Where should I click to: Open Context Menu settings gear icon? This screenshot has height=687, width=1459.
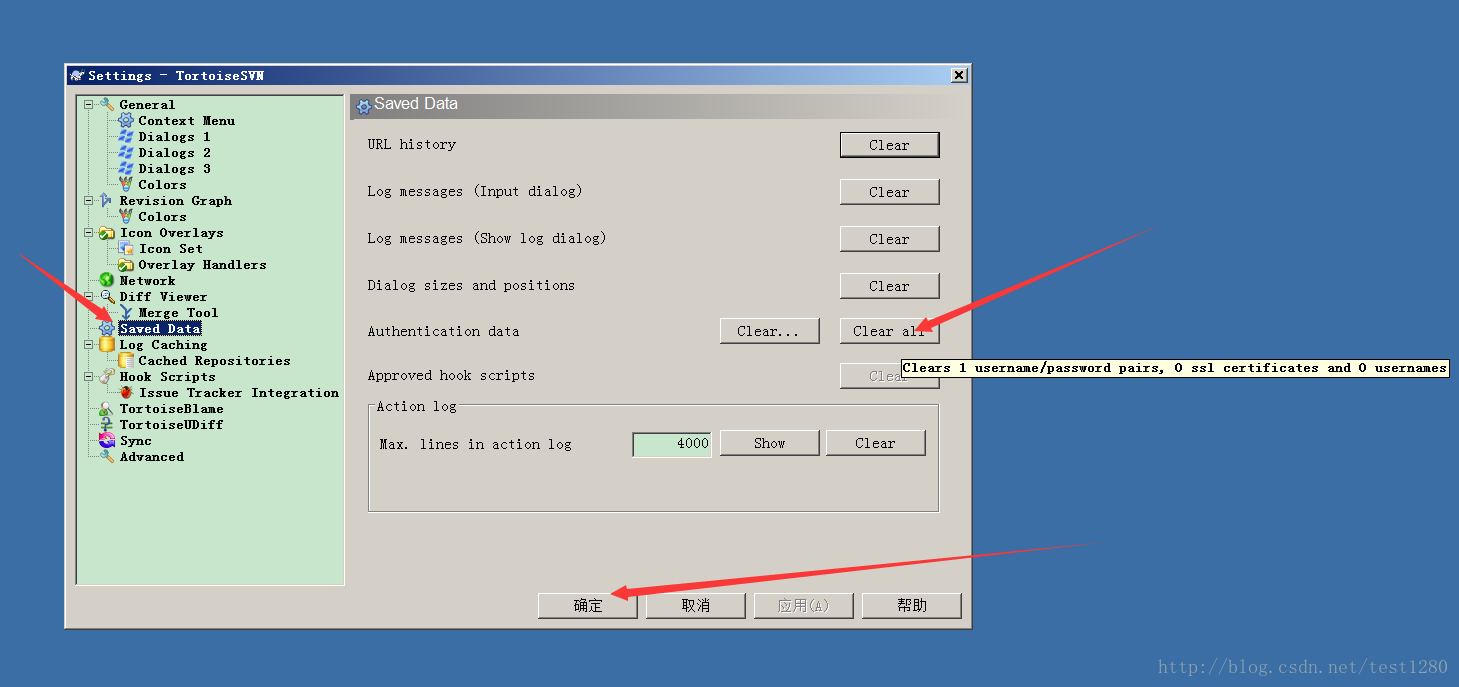coord(126,120)
